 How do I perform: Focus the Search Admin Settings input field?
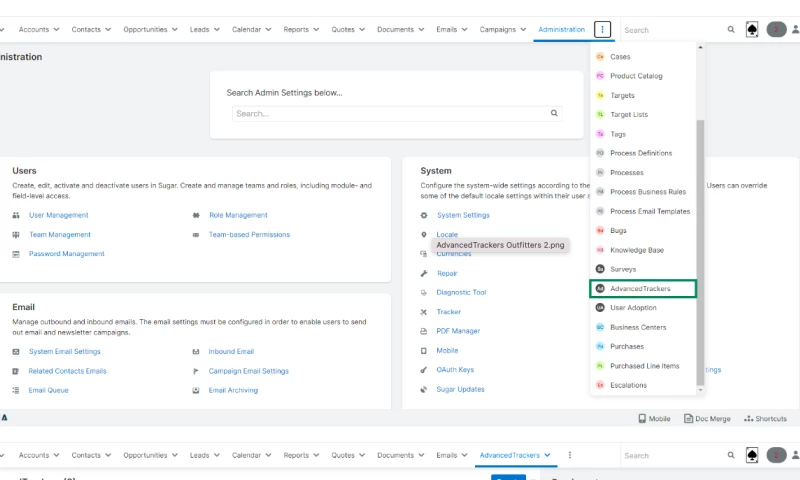click(397, 113)
